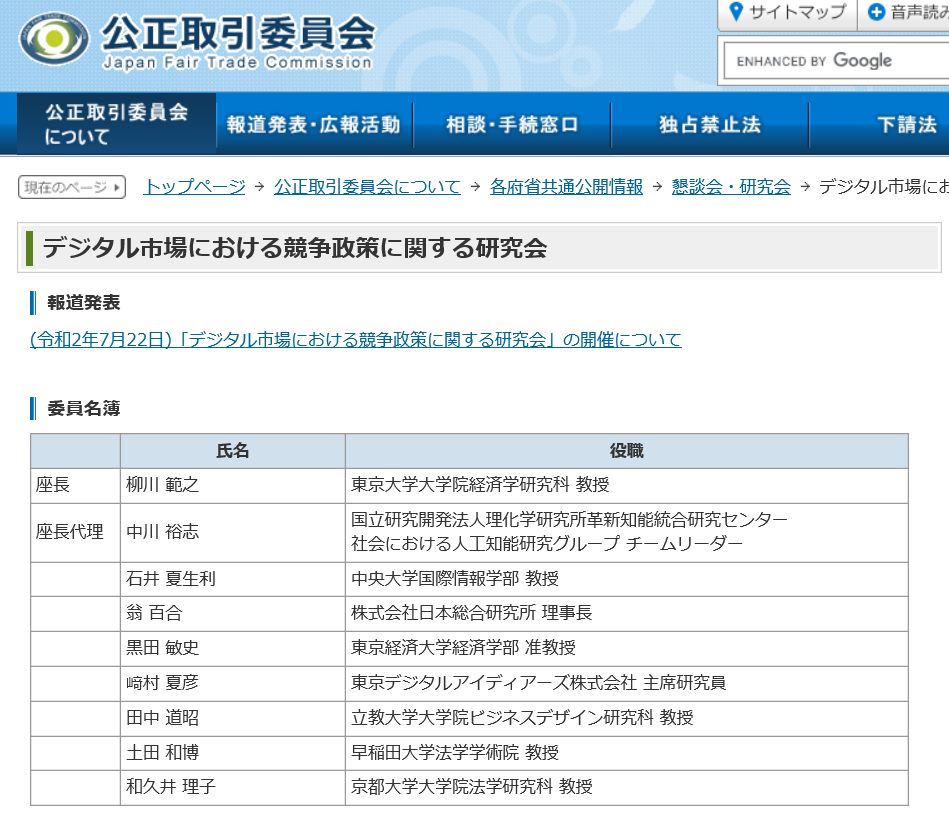Click the cell 株式会社日本総合研究所 理事長
This screenshot has width=949, height=816.
626,614
